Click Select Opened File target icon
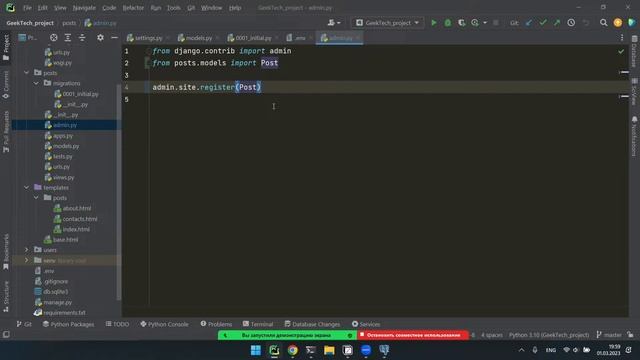 (53, 38)
